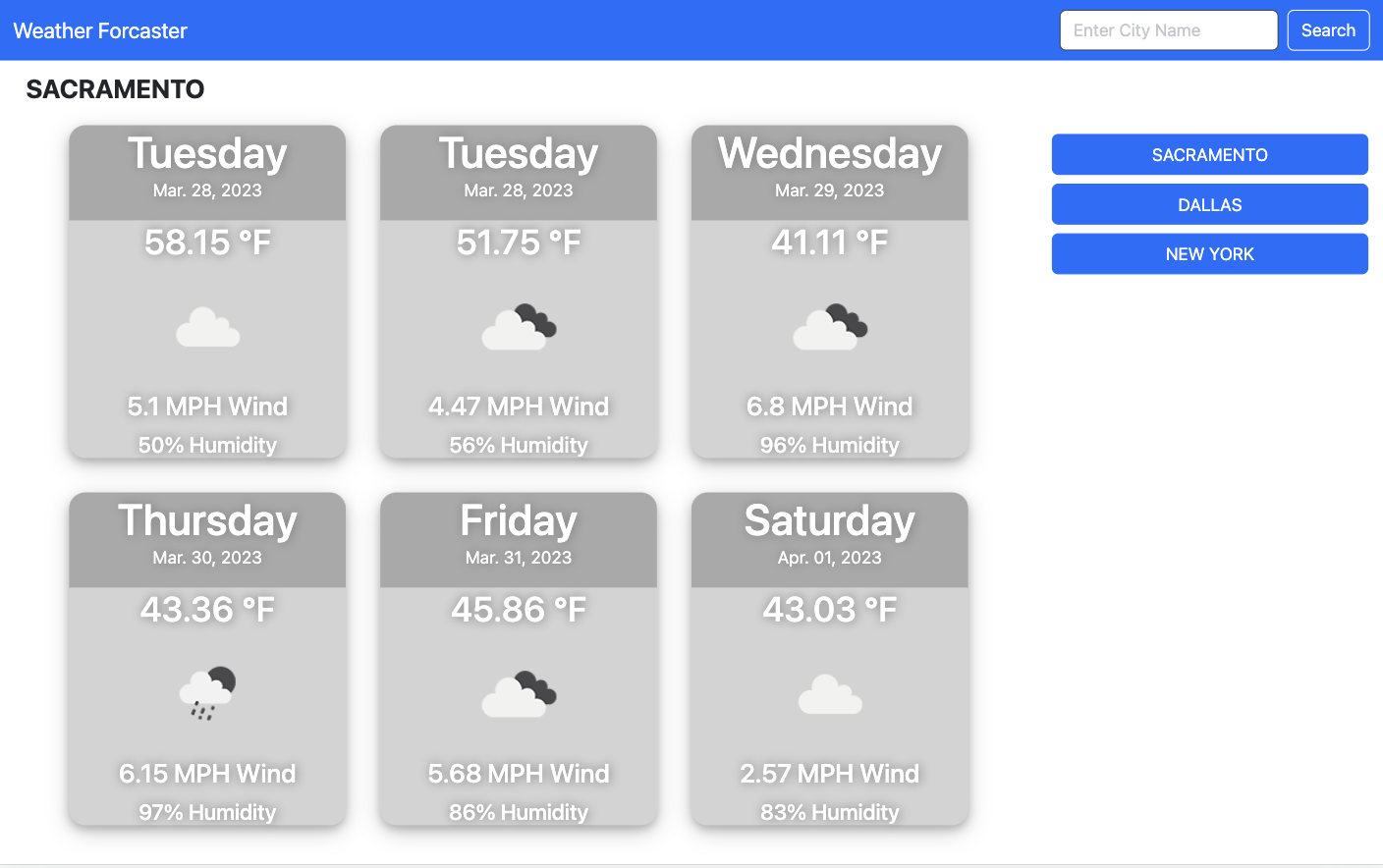Click the SACRAMENTO city heading
Viewport: 1383px width, 868px height.
115,89
